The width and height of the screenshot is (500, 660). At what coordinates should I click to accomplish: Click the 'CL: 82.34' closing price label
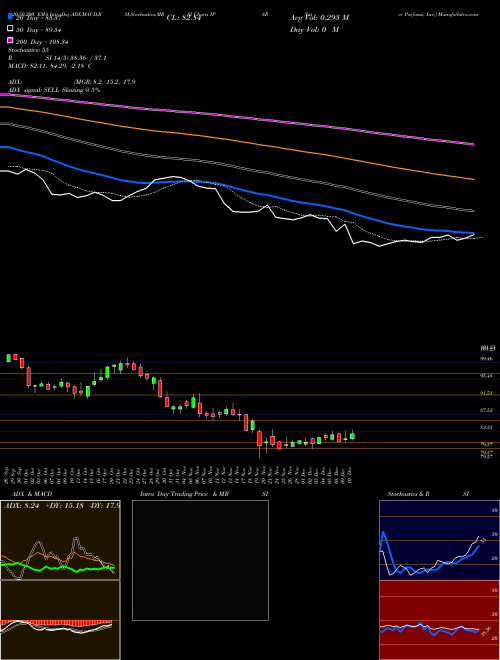[x=184, y=18]
